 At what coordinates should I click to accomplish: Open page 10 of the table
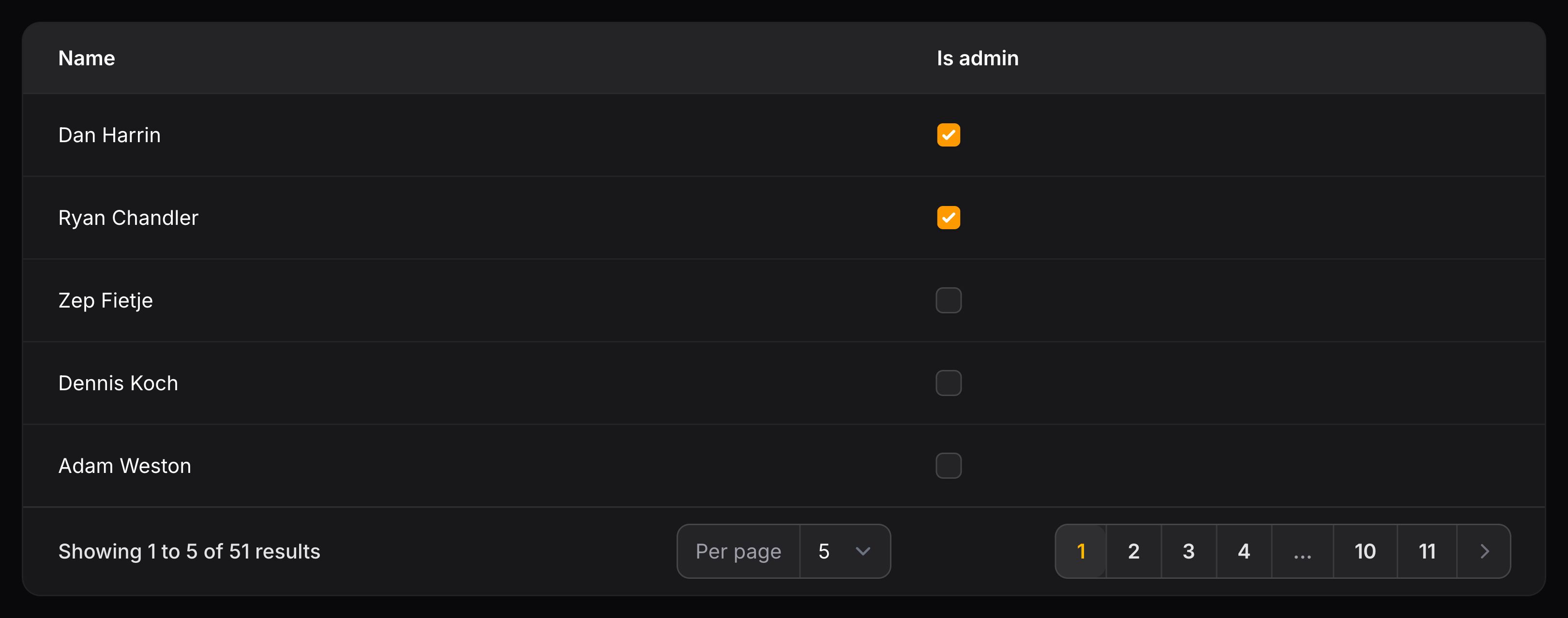pyautogui.click(x=1365, y=551)
